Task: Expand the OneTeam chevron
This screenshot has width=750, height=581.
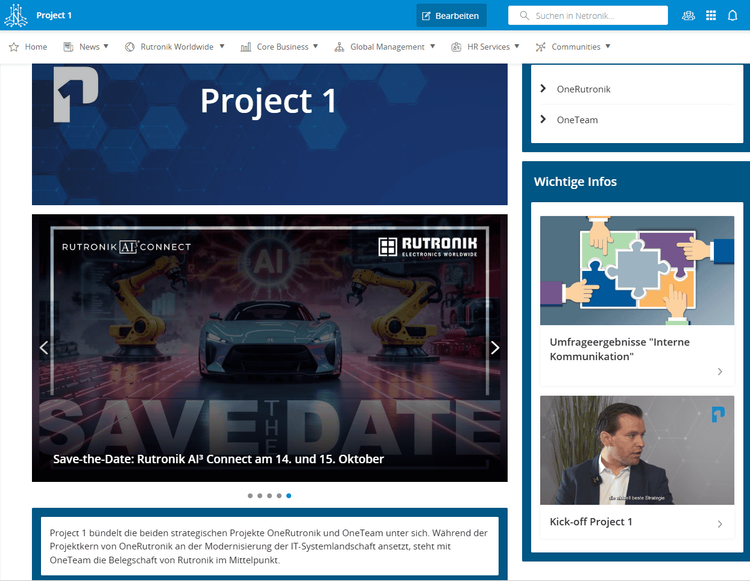Action: coord(543,119)
